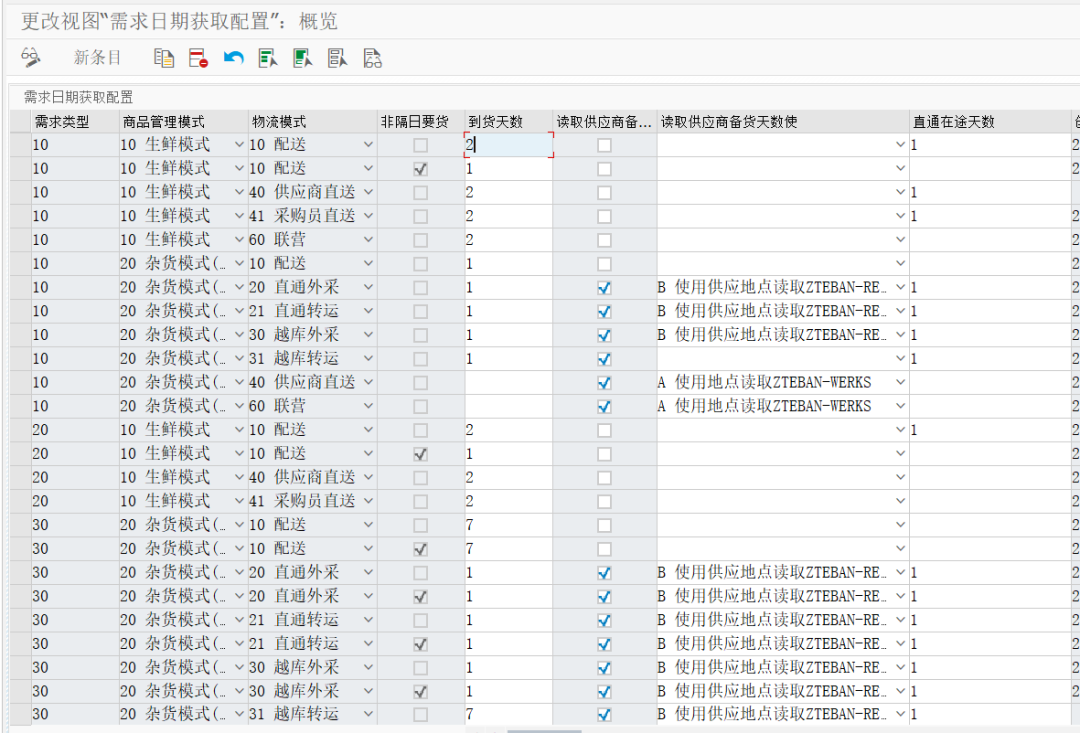The image size is (1080, 733).
Task: Check 非隔日要货 for type 10 杂货模式 供应商直送 row
Action: click(x=420, y=383)
